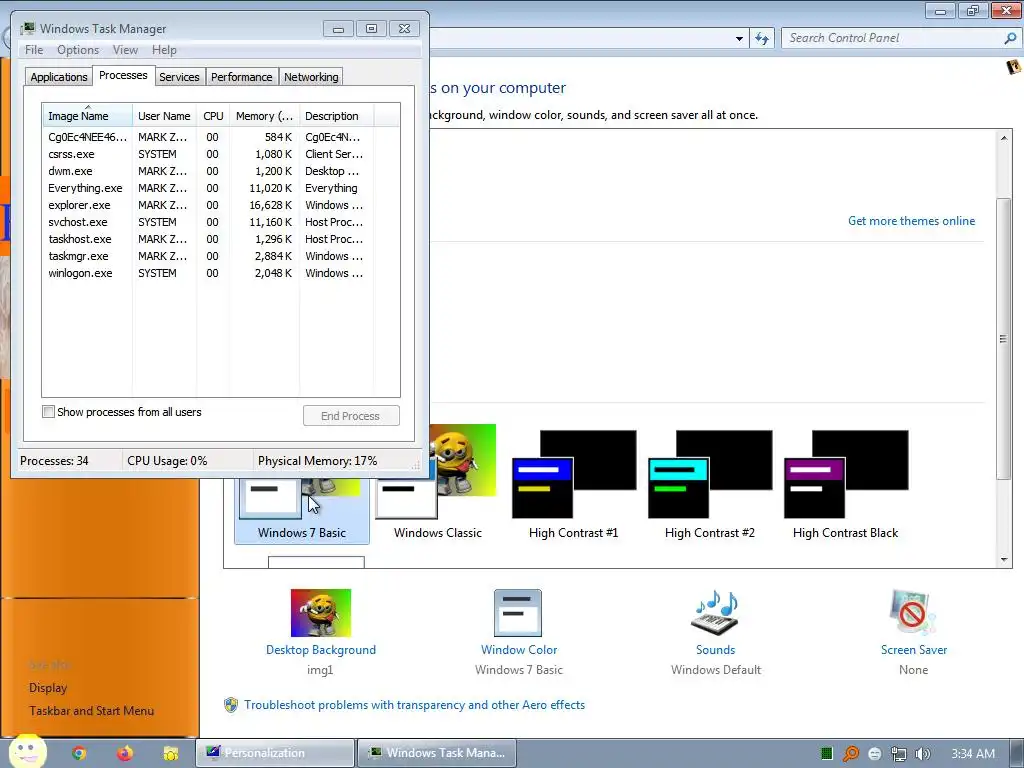Select the Cg0Ec4NEE46 process row
1024x768 pixels.
click(221, 137)
